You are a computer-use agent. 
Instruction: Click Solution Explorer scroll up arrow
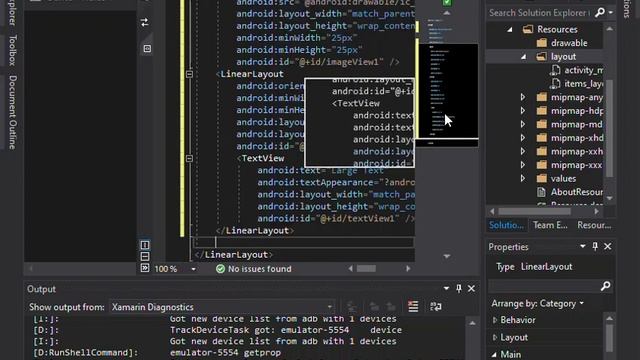click(609, 29)
